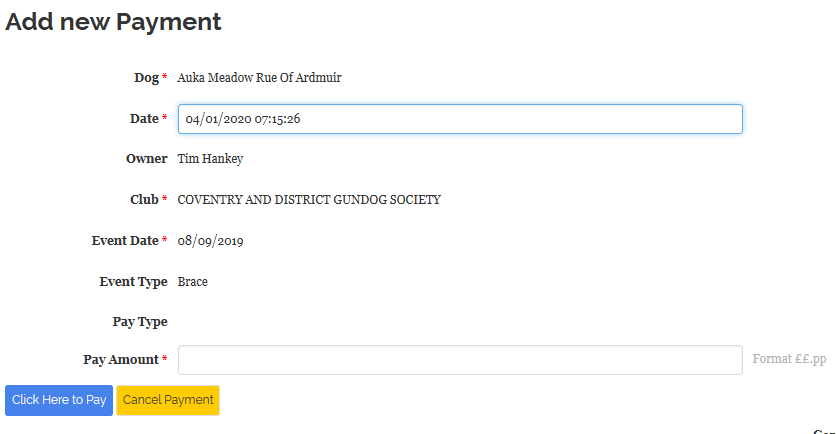Click the Dog field label
This screenshot has height=434, width=836.
(x=147, y=78)
